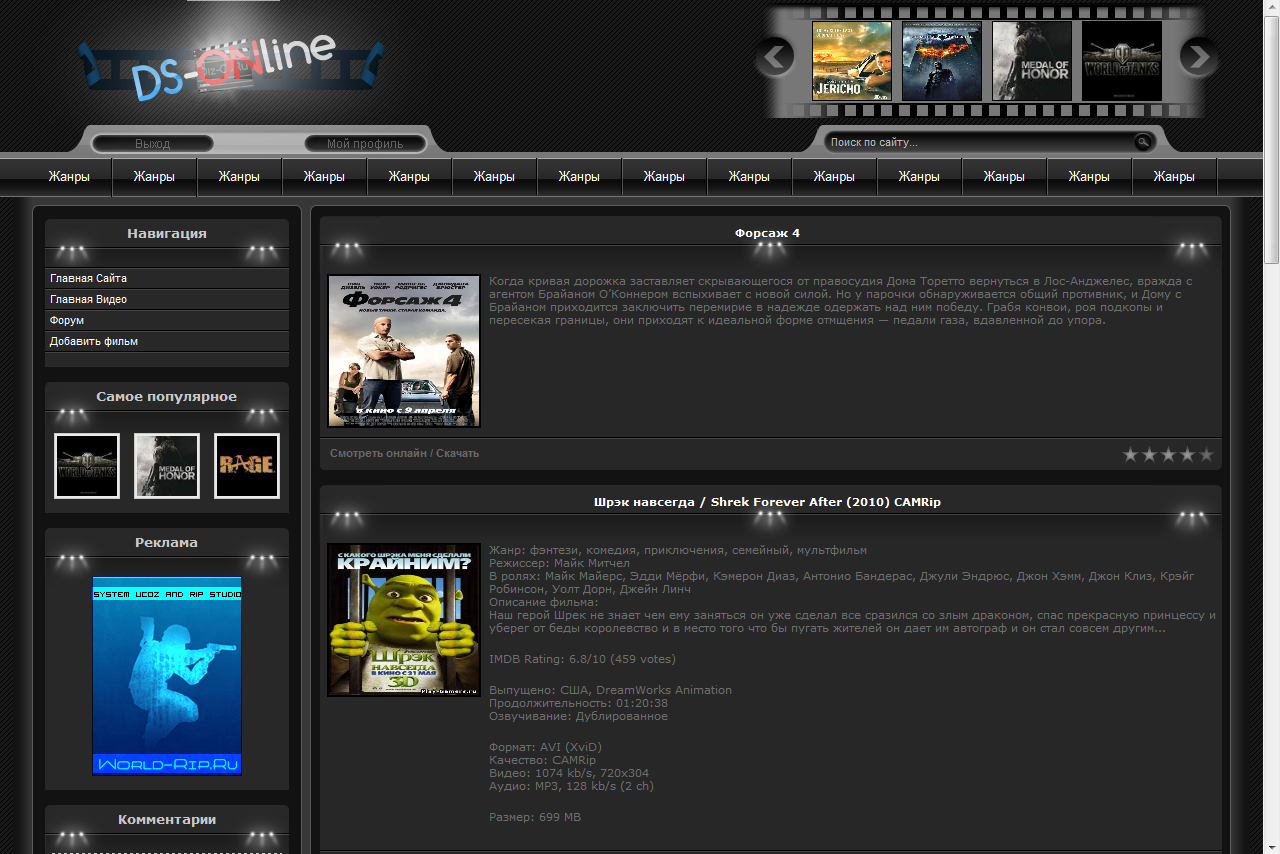Click the scrollbar up arrow
The image size is (1280, 854).
pyautogui.click(x=1271, y=8)
